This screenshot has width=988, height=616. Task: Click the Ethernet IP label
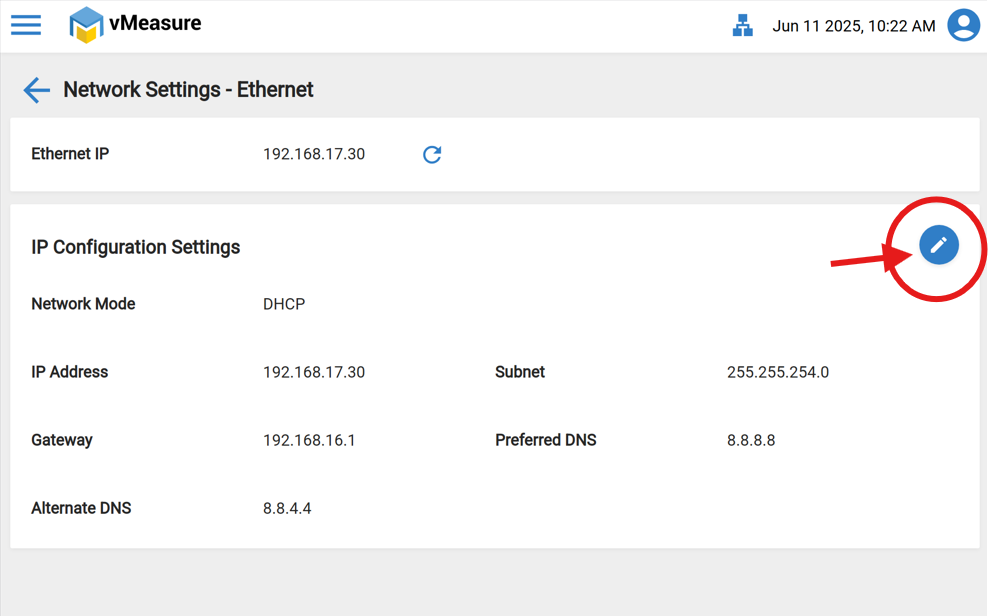point(70,154)
